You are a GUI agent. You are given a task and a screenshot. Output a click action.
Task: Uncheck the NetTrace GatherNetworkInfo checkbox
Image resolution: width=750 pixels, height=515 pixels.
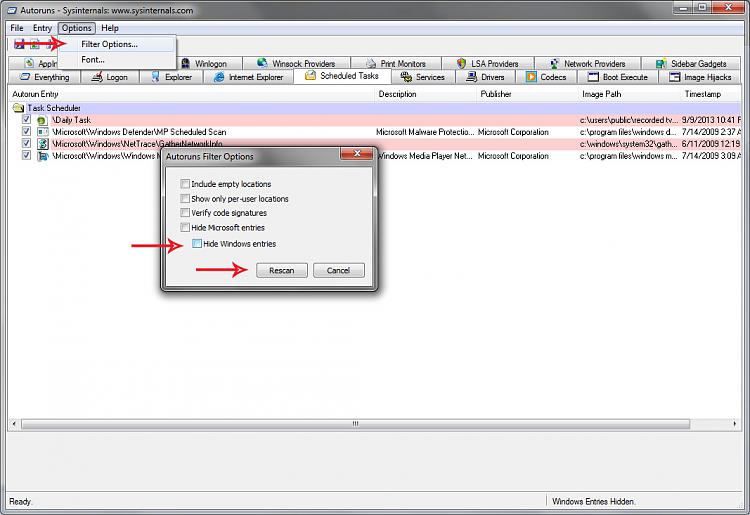click(26, 143)
